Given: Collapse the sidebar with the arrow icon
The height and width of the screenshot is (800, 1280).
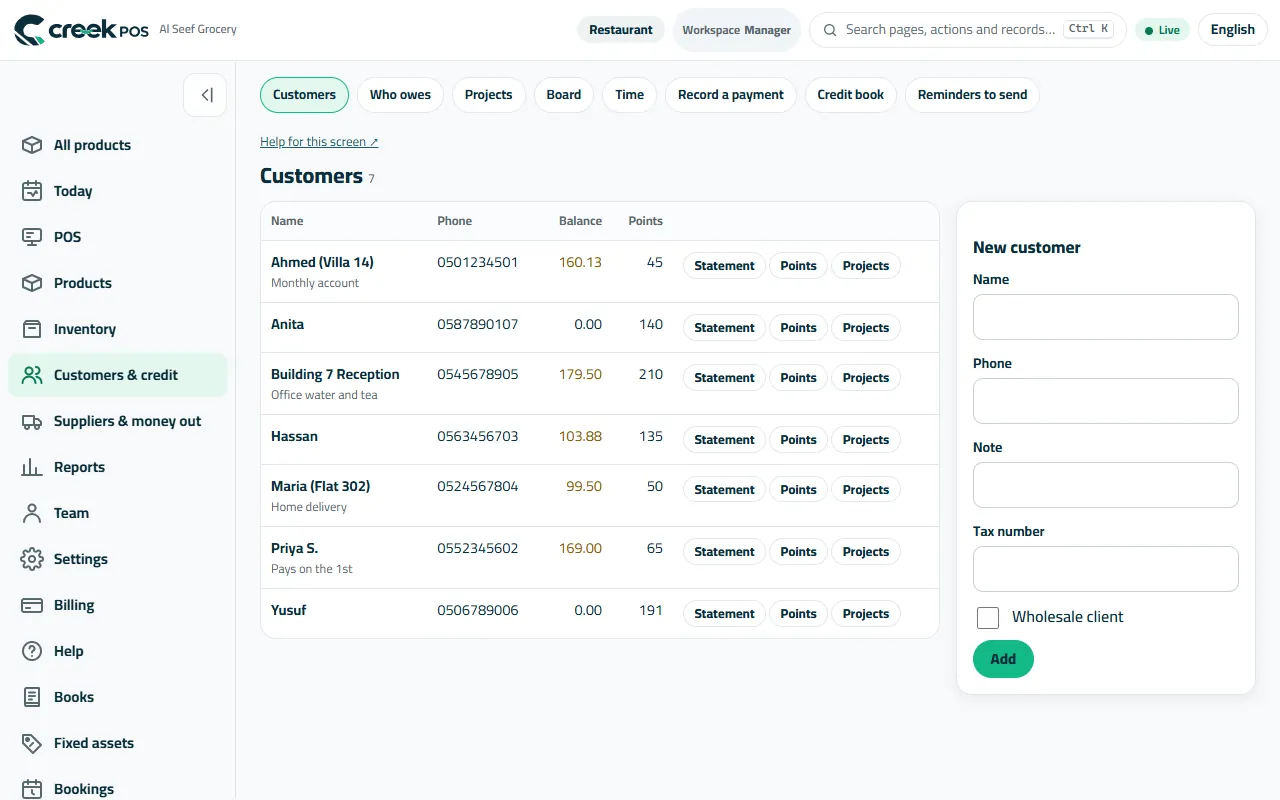Looking at the screenshot, I should 205,95.
